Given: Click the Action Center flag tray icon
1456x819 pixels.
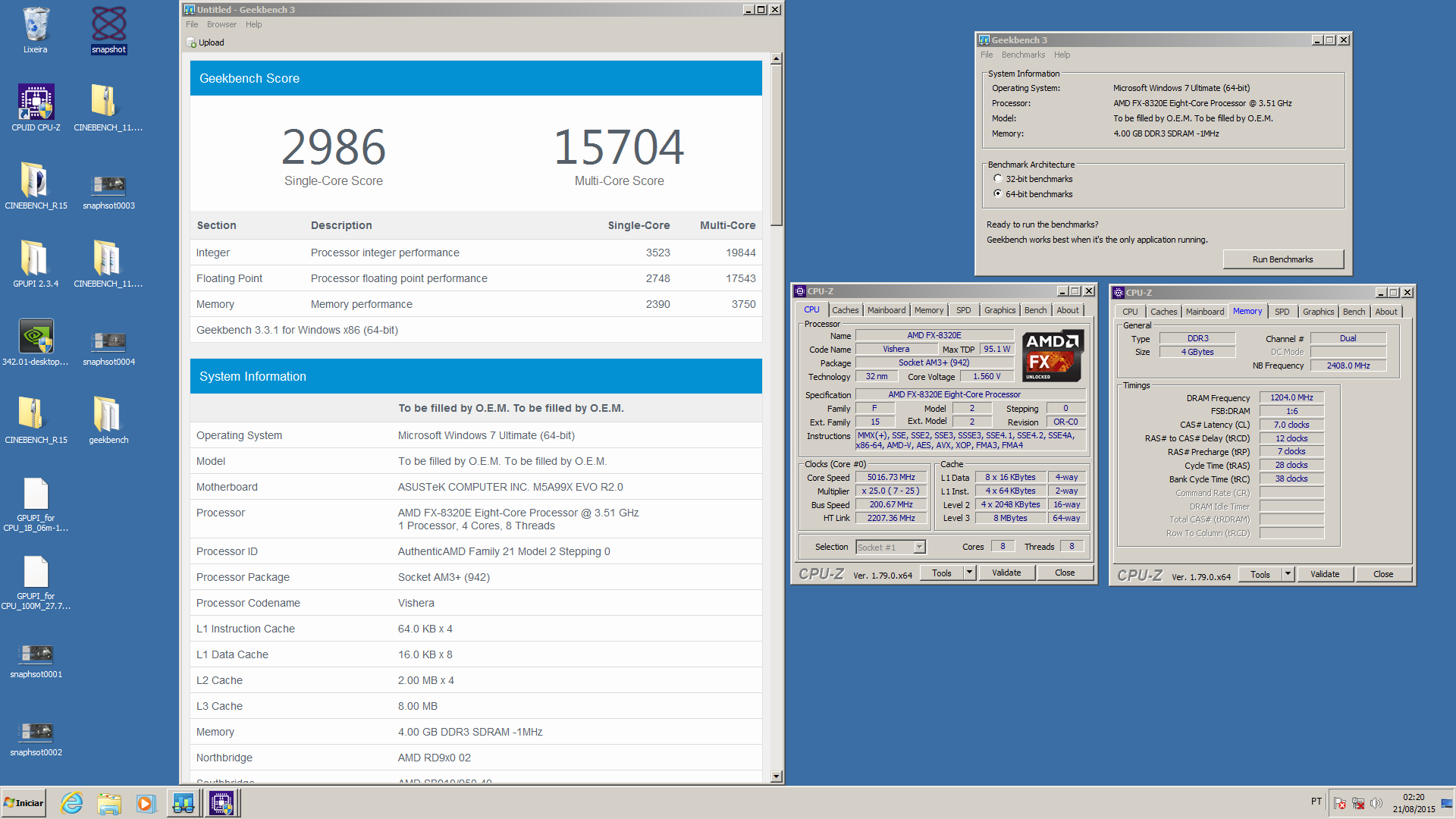Looking at the screenshot, I should (1340, 803).
